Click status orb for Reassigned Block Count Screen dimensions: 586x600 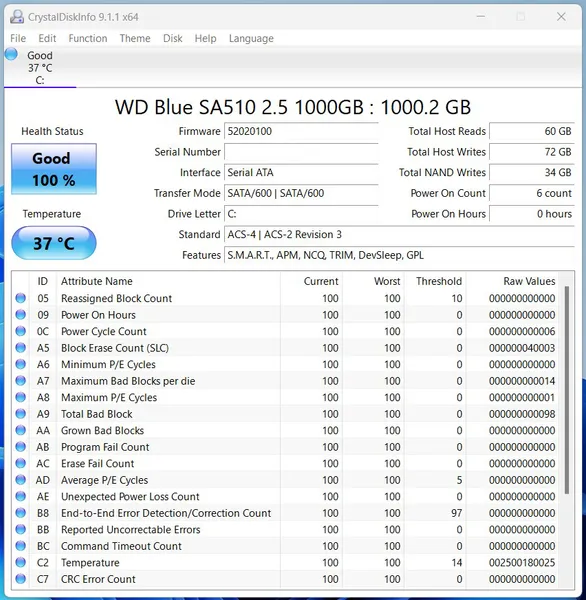[21, 298]
